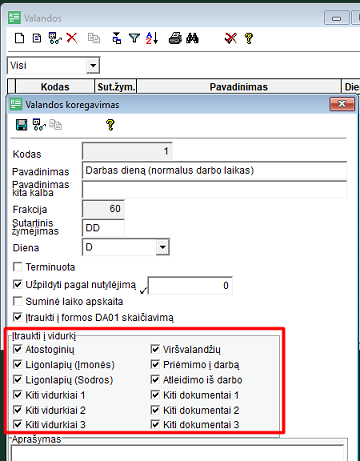The width and height of the screenshot is (360, 461).
Task: Uncheck Ligonlapių (Įmonės) checkbox
Action: tap(17, 364)
